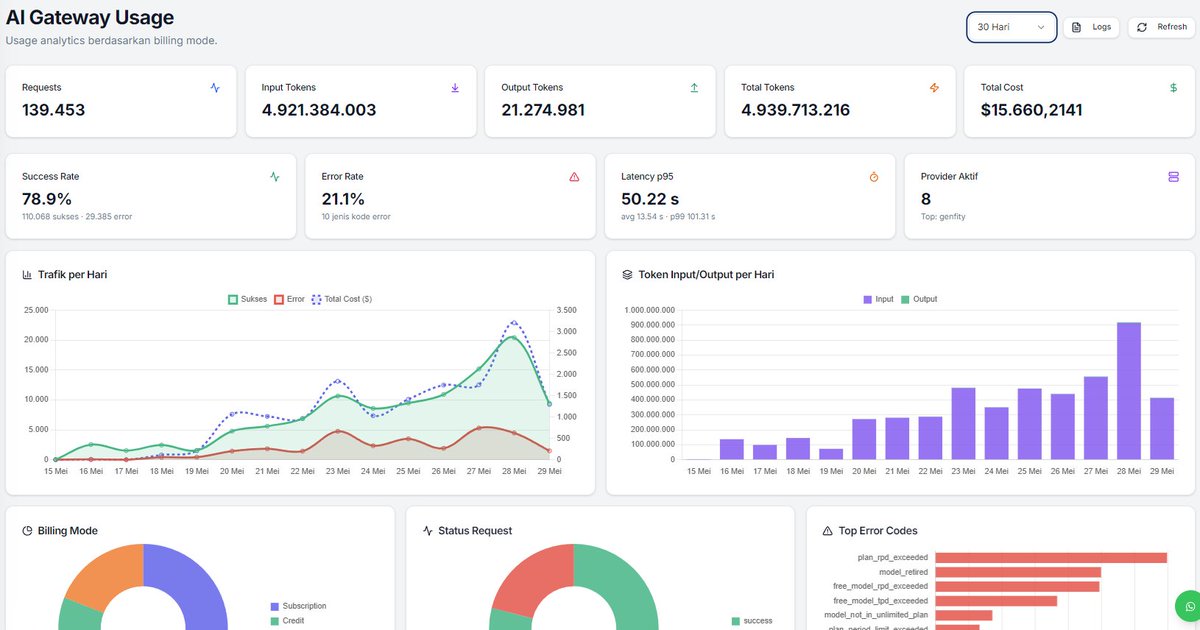Click the lightning icon on Total Tokens card
Screen dimensions: 1200x630
pyautogui.click(x=935, y=88)
